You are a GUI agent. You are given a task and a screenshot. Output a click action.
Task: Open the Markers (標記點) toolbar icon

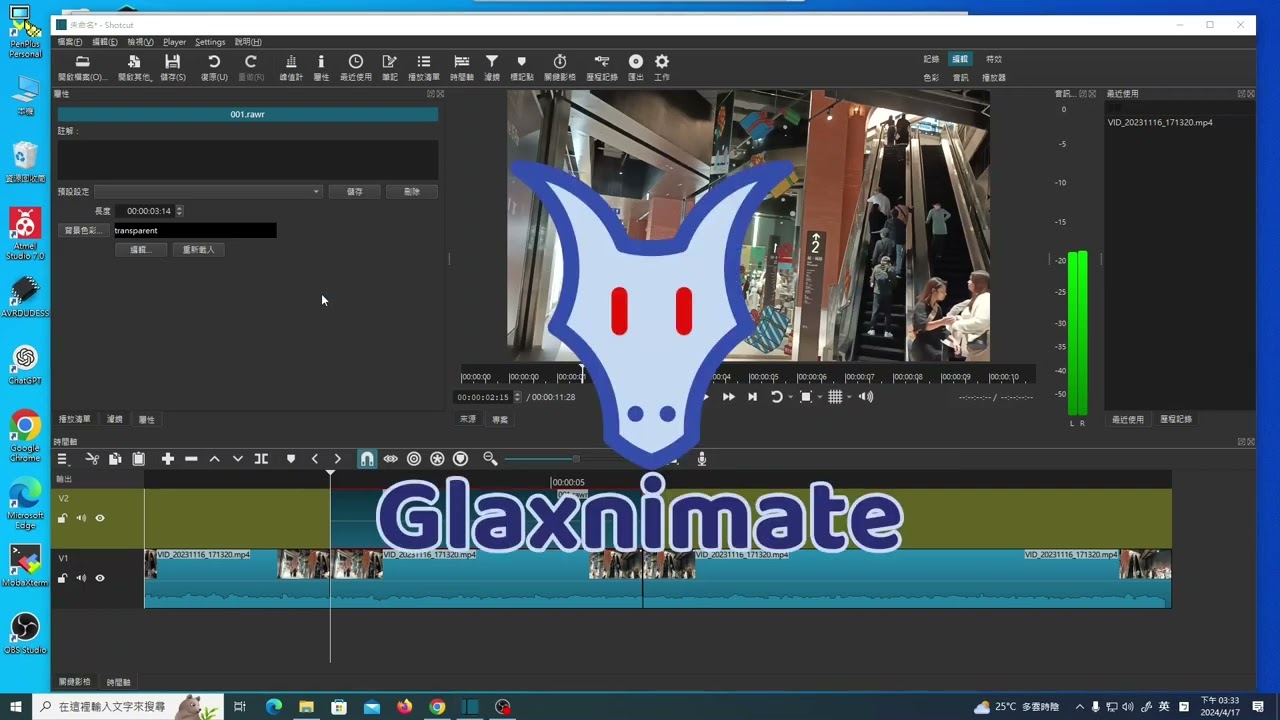[521, 62]
